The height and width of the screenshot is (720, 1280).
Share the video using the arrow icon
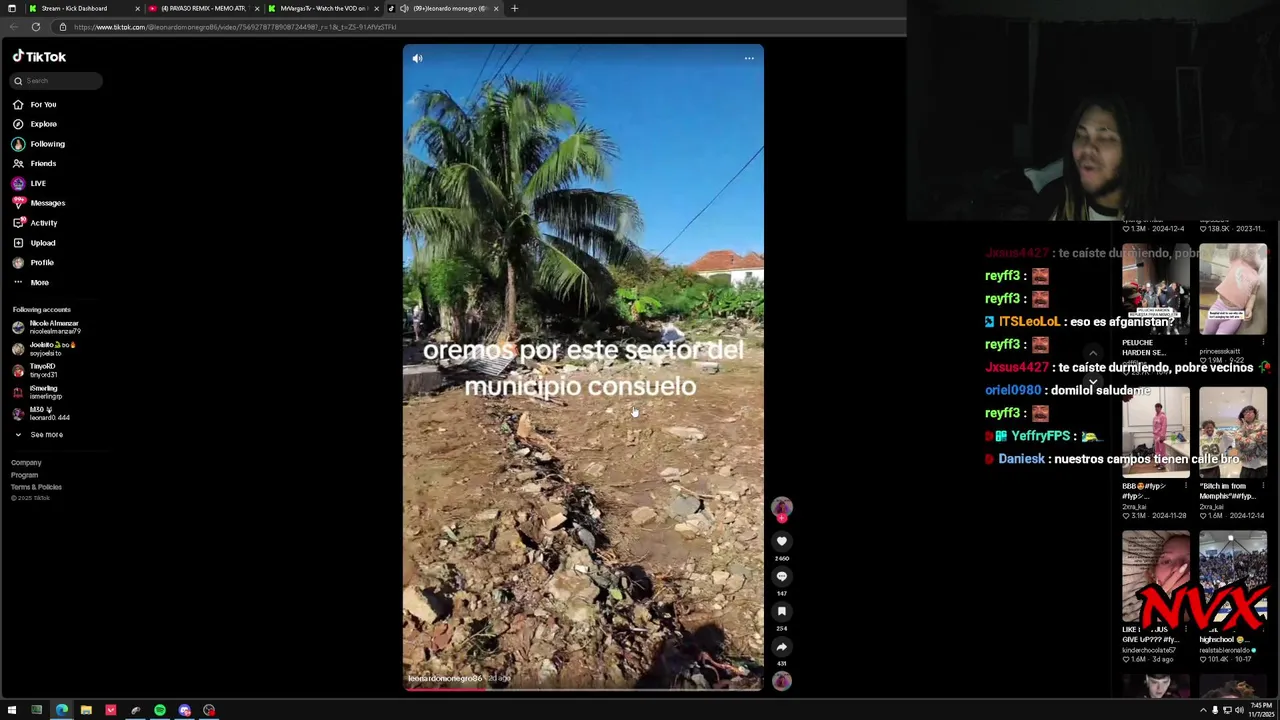click(782, 647)
